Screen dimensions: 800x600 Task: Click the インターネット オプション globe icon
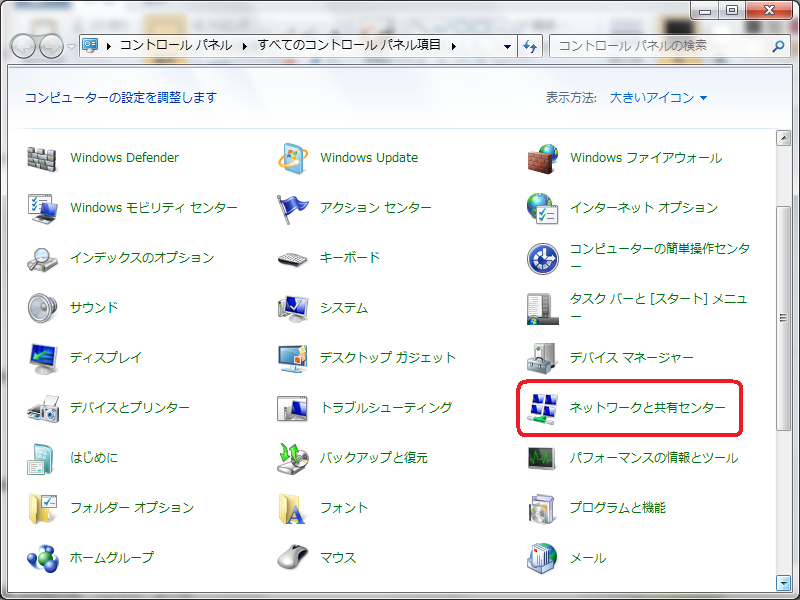(542, 208)
